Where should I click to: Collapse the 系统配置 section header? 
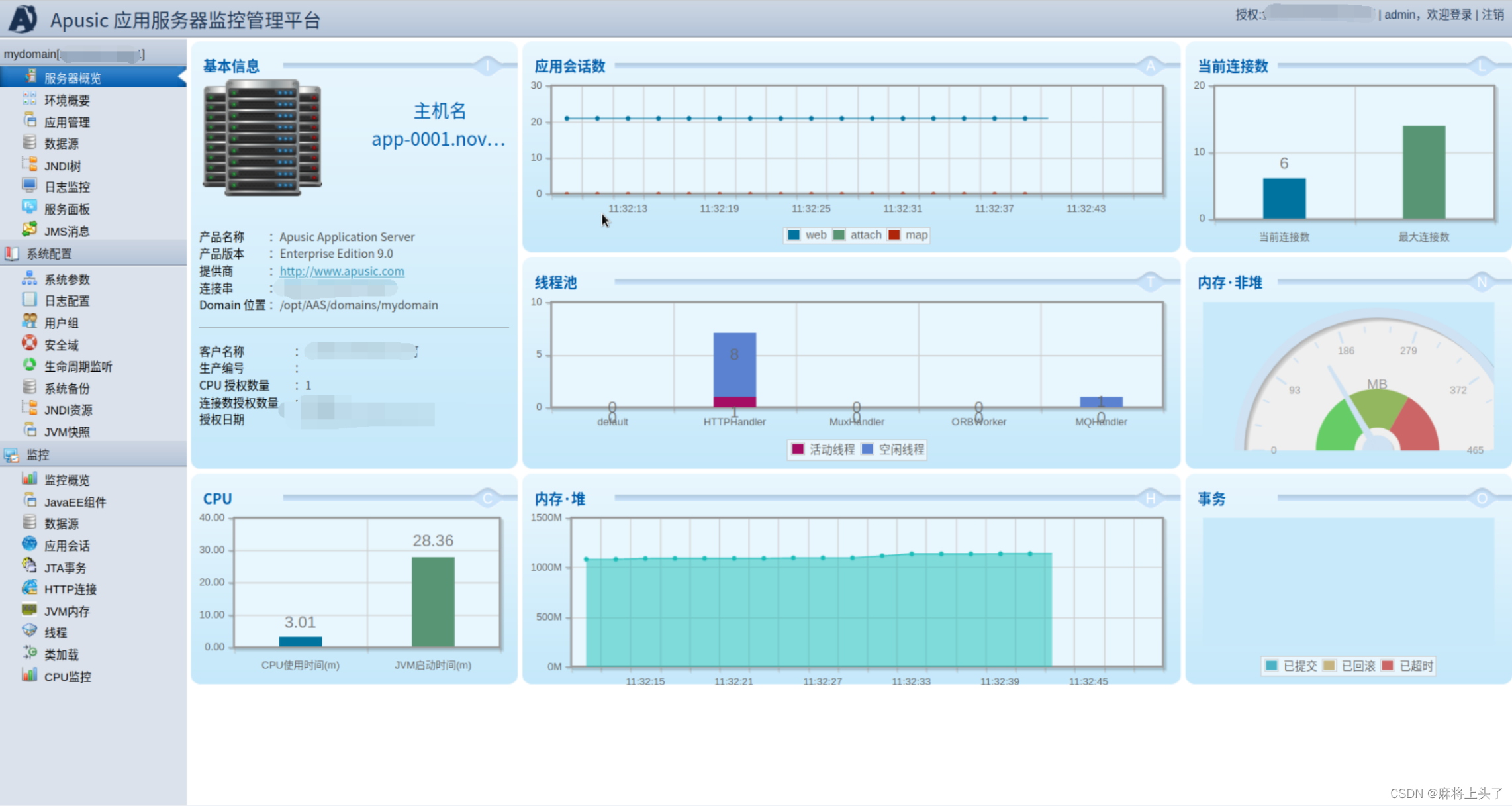[49, 254]
